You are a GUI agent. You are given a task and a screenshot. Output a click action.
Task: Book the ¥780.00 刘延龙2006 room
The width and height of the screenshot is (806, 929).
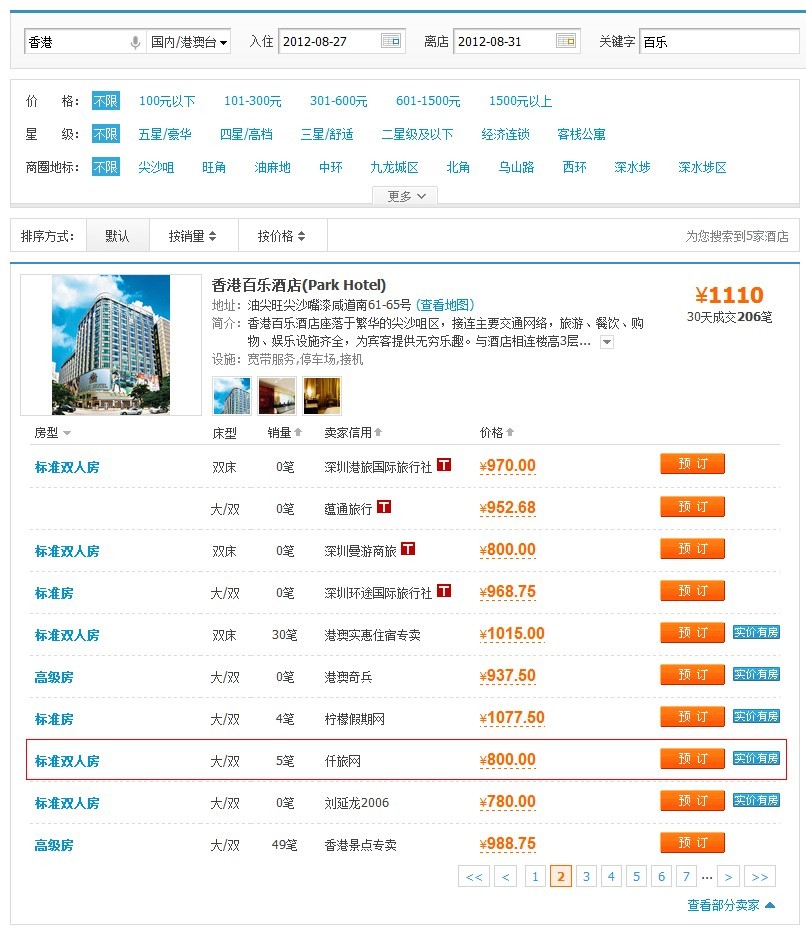[x=692, y=800]
